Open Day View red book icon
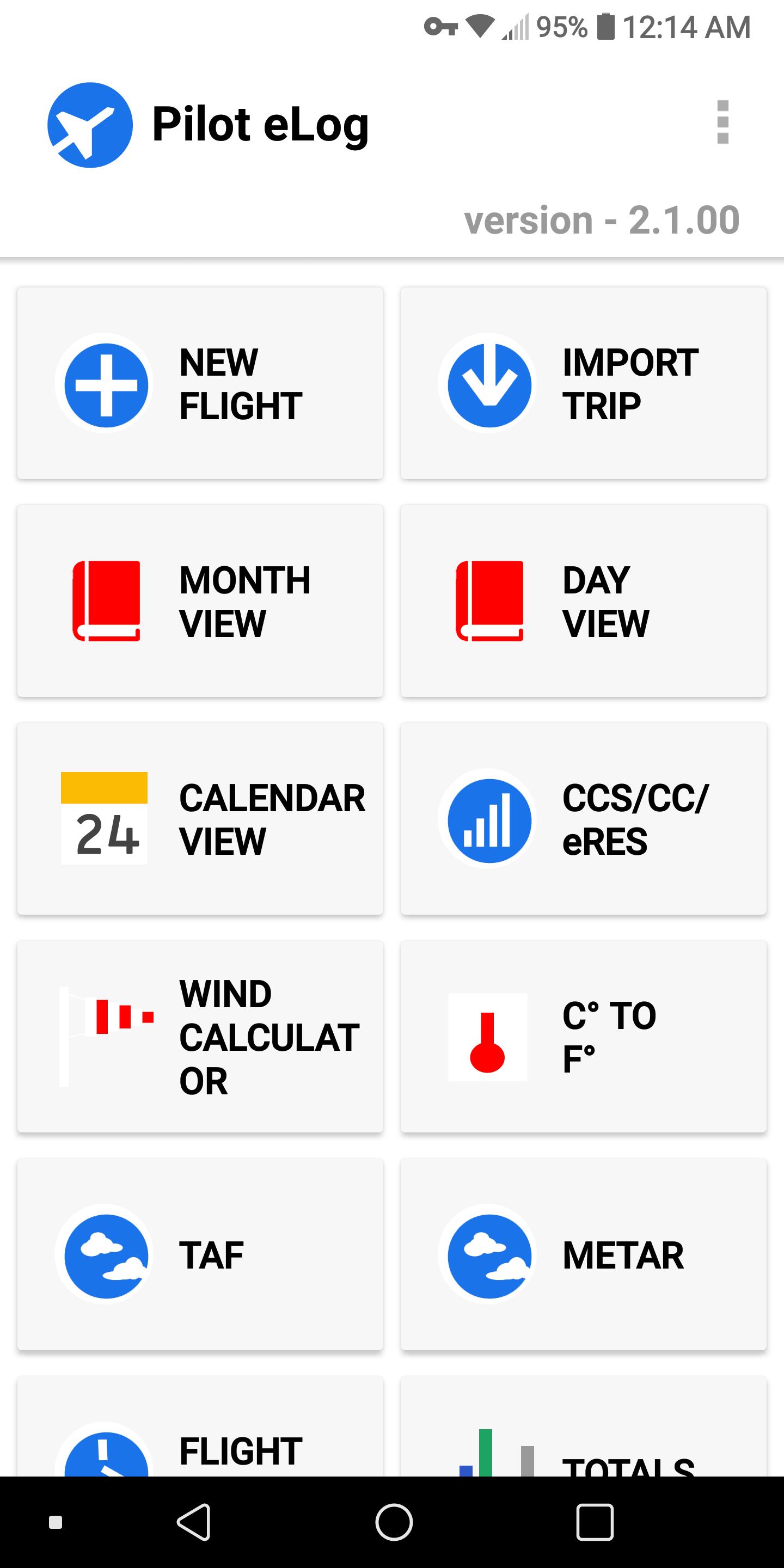784x1568 pixels. [489, 601]
